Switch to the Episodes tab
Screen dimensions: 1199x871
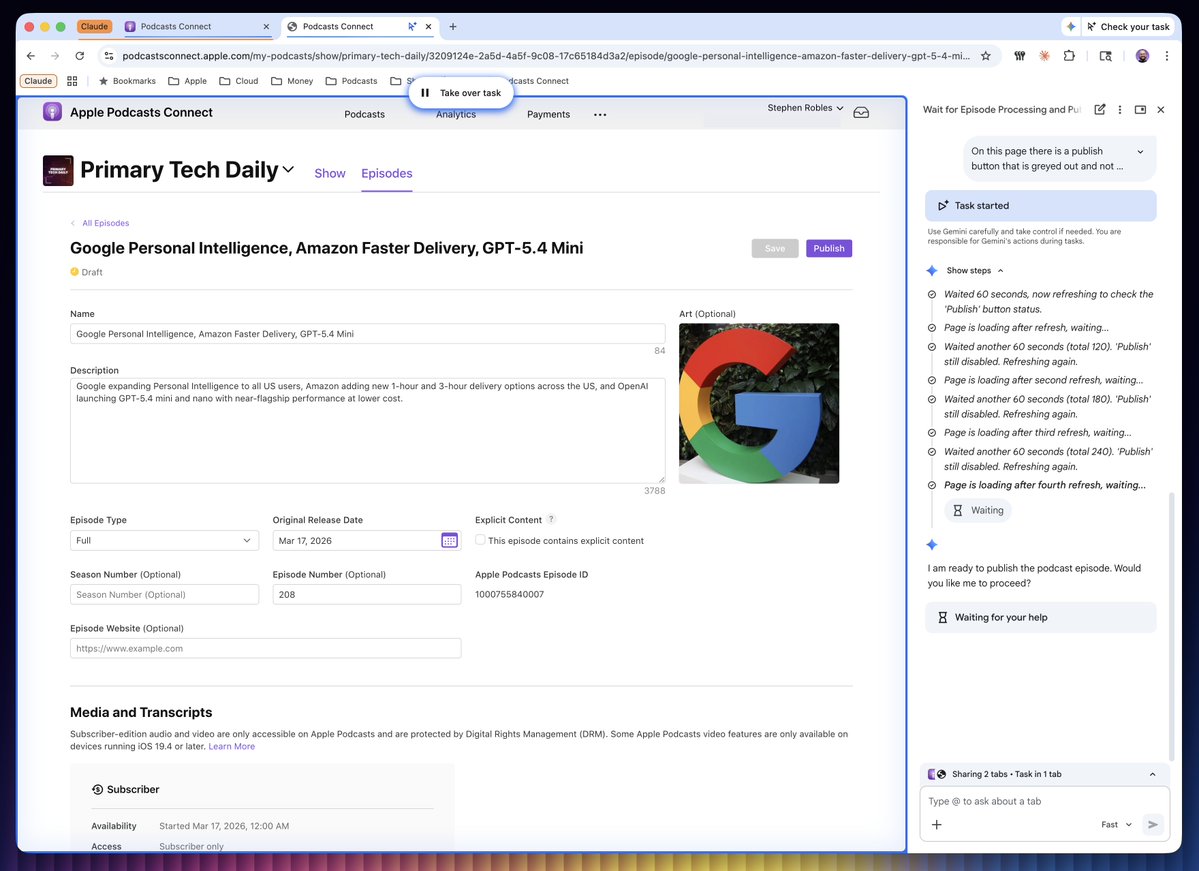point(387,174)
